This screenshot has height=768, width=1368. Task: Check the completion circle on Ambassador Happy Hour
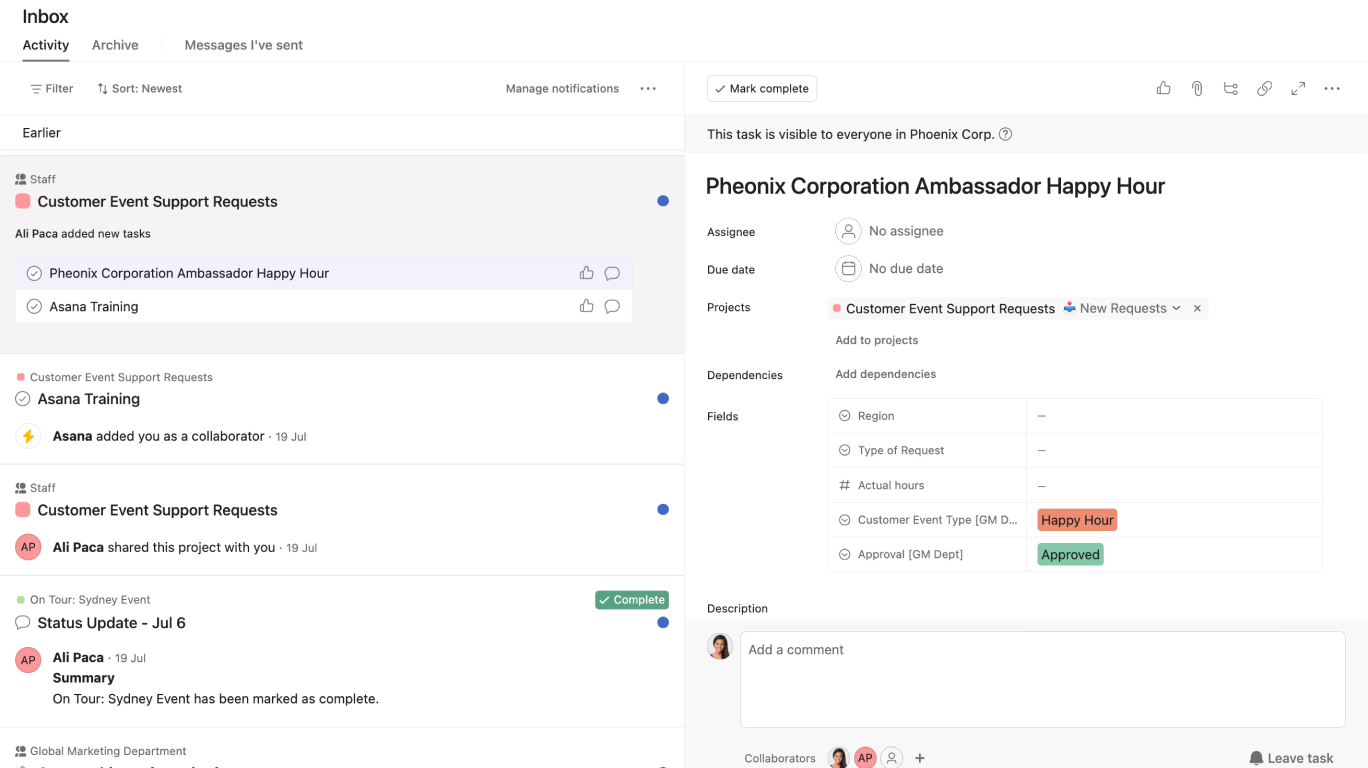click(33, 272)
